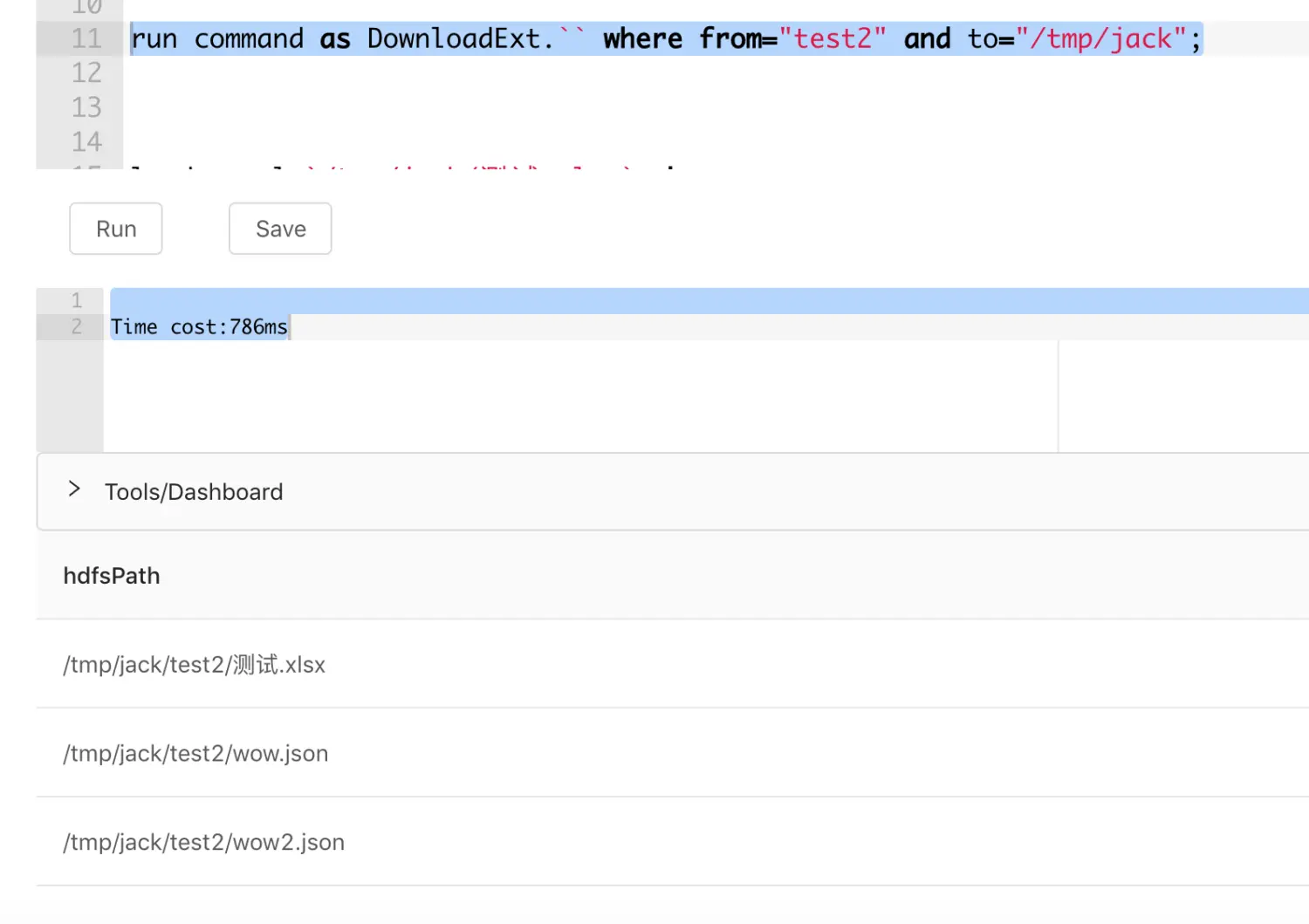Click line number 13 in editor gutter
Viewport: 1309px width, 924px height.
pyautogui.click(x=86, y=107)
